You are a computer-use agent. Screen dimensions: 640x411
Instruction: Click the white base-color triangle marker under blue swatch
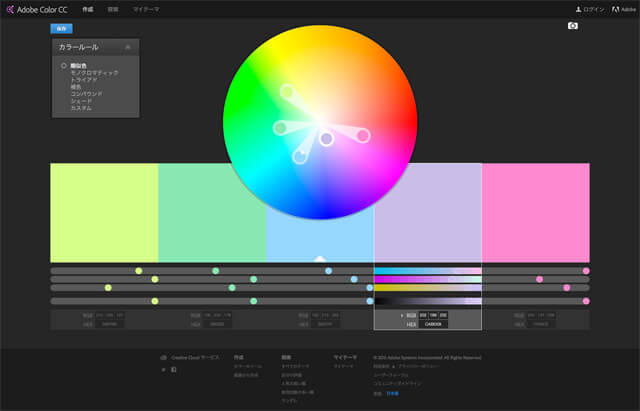320,259
